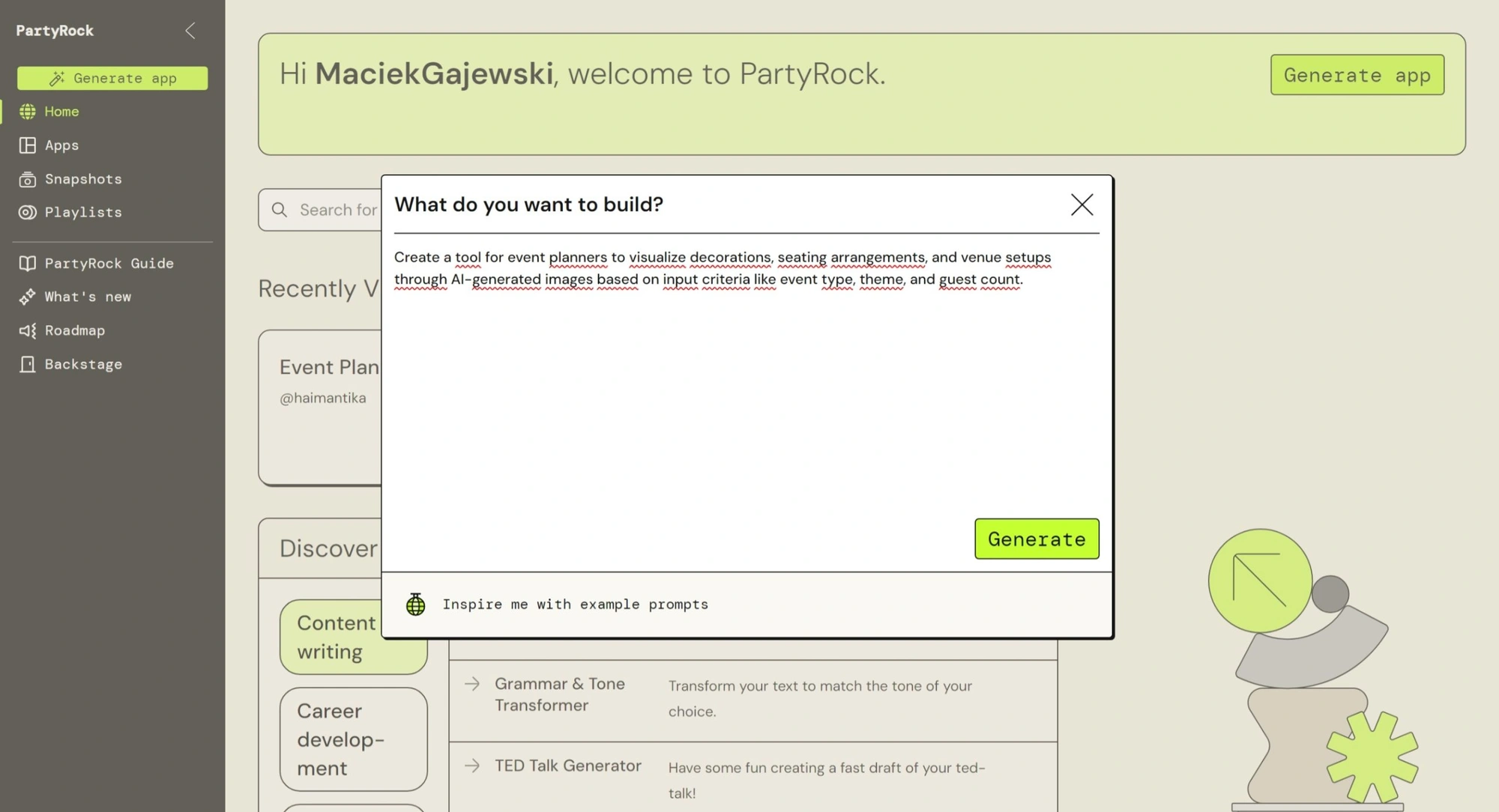This screenshot has height=812, width=1499.
Task: Open the Playlists disc icon
Action: (x=28, y=213)
